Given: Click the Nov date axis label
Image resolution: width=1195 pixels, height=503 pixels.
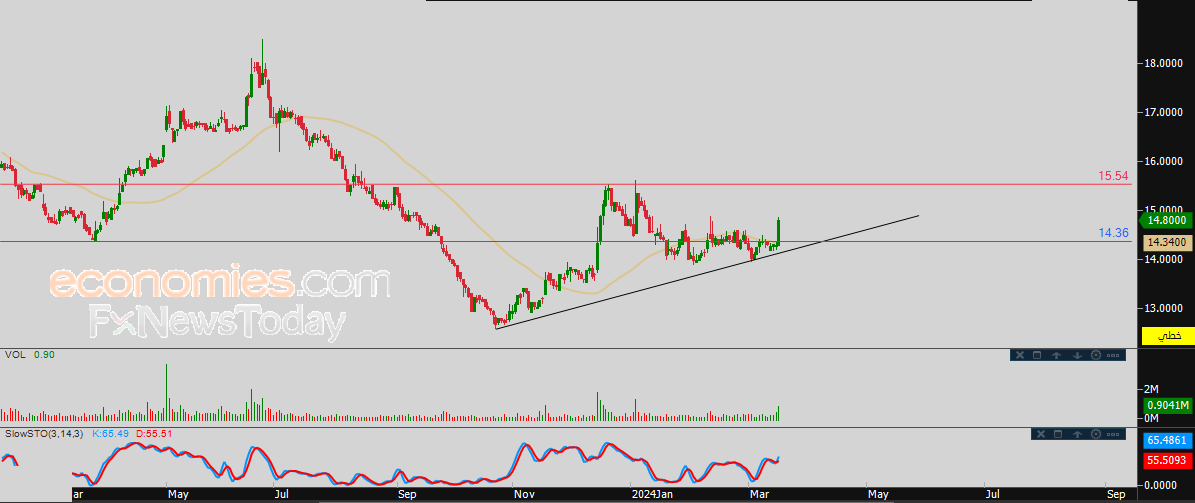Looking at the screenshot, I should [523, 495].
